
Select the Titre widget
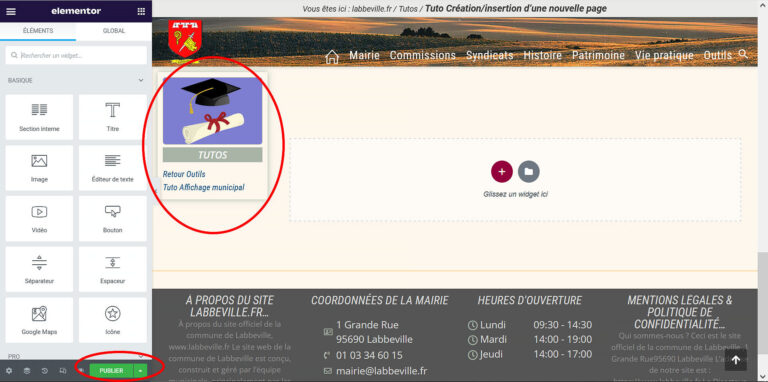tap(113, 117)
